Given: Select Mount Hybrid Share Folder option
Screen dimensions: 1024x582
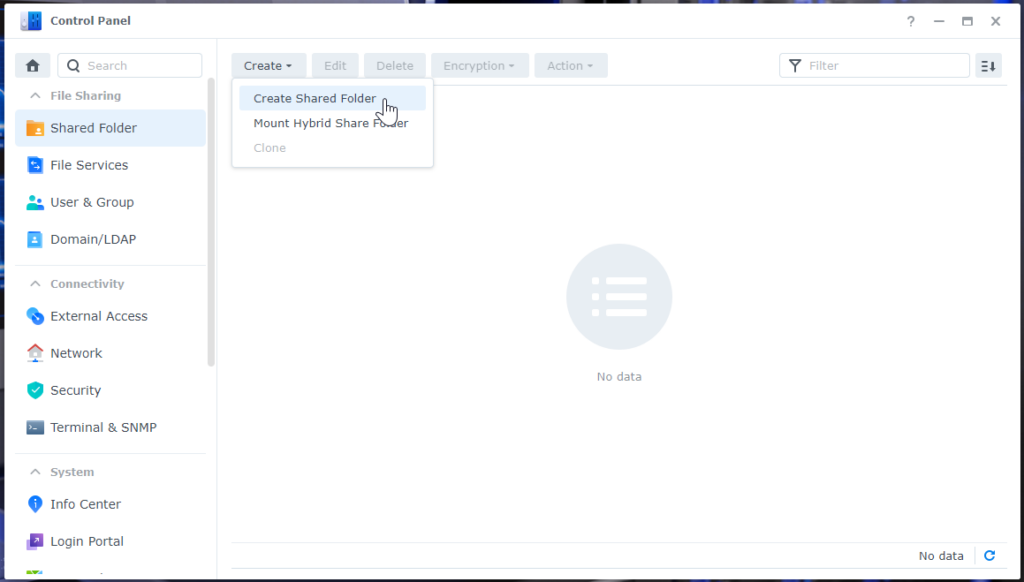Looking at the screenshot, I should (x=330, y=122).
